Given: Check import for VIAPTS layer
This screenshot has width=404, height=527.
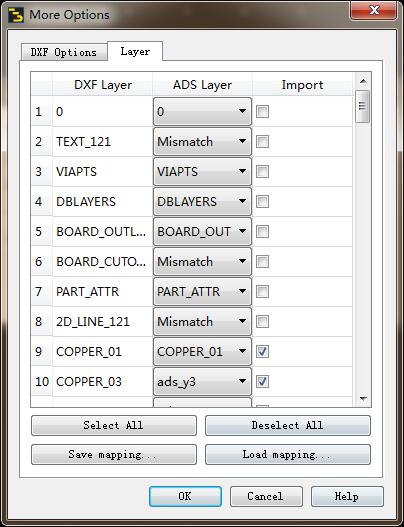Looking at the screenshot, I should coord(262,172).
